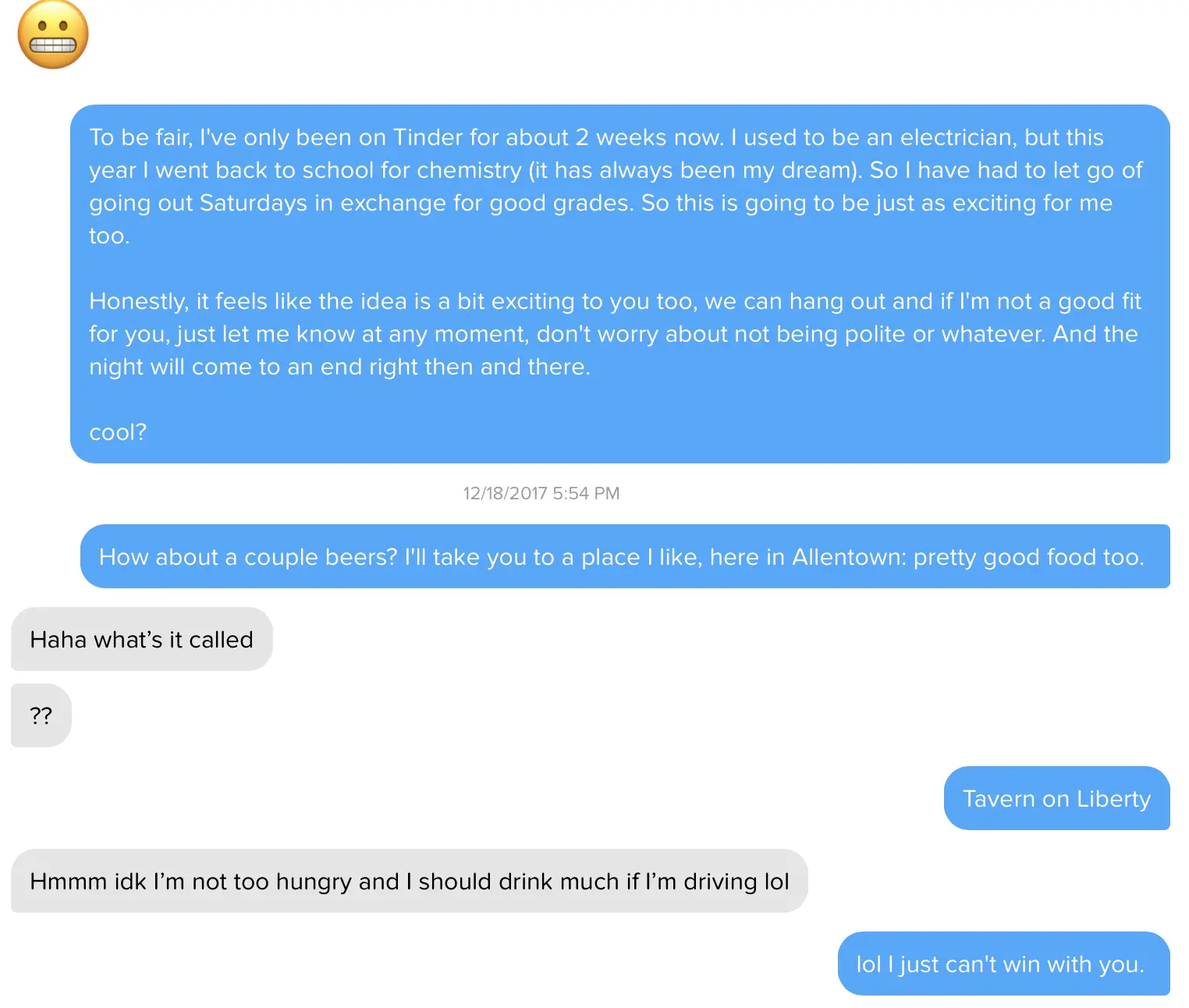The height and width of the screenshot is (1008, 1189).
Task: Click the "??" gray message bubble
Action: 41,715
